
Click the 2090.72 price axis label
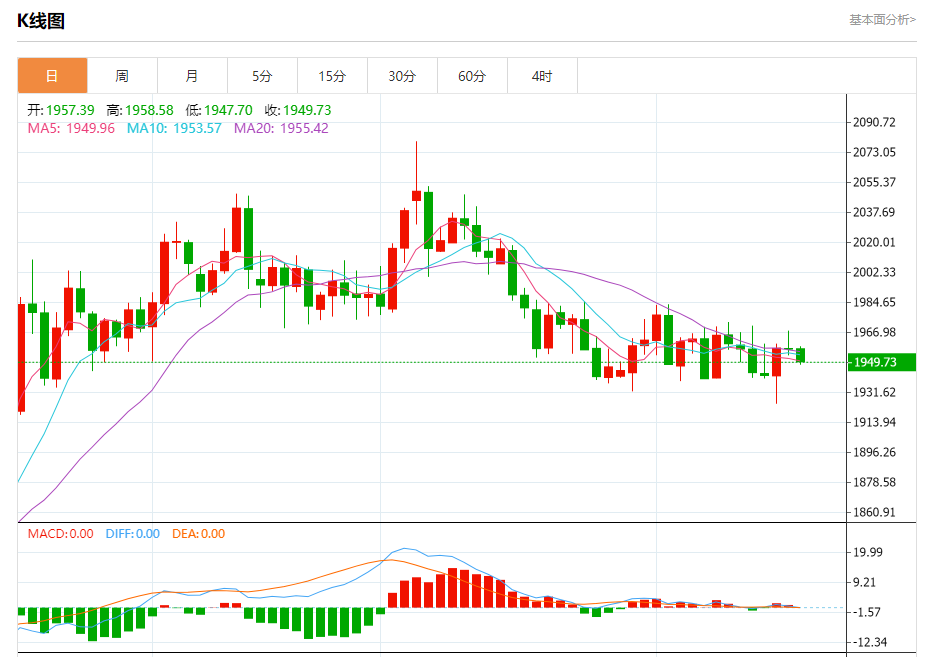(874, 122)
